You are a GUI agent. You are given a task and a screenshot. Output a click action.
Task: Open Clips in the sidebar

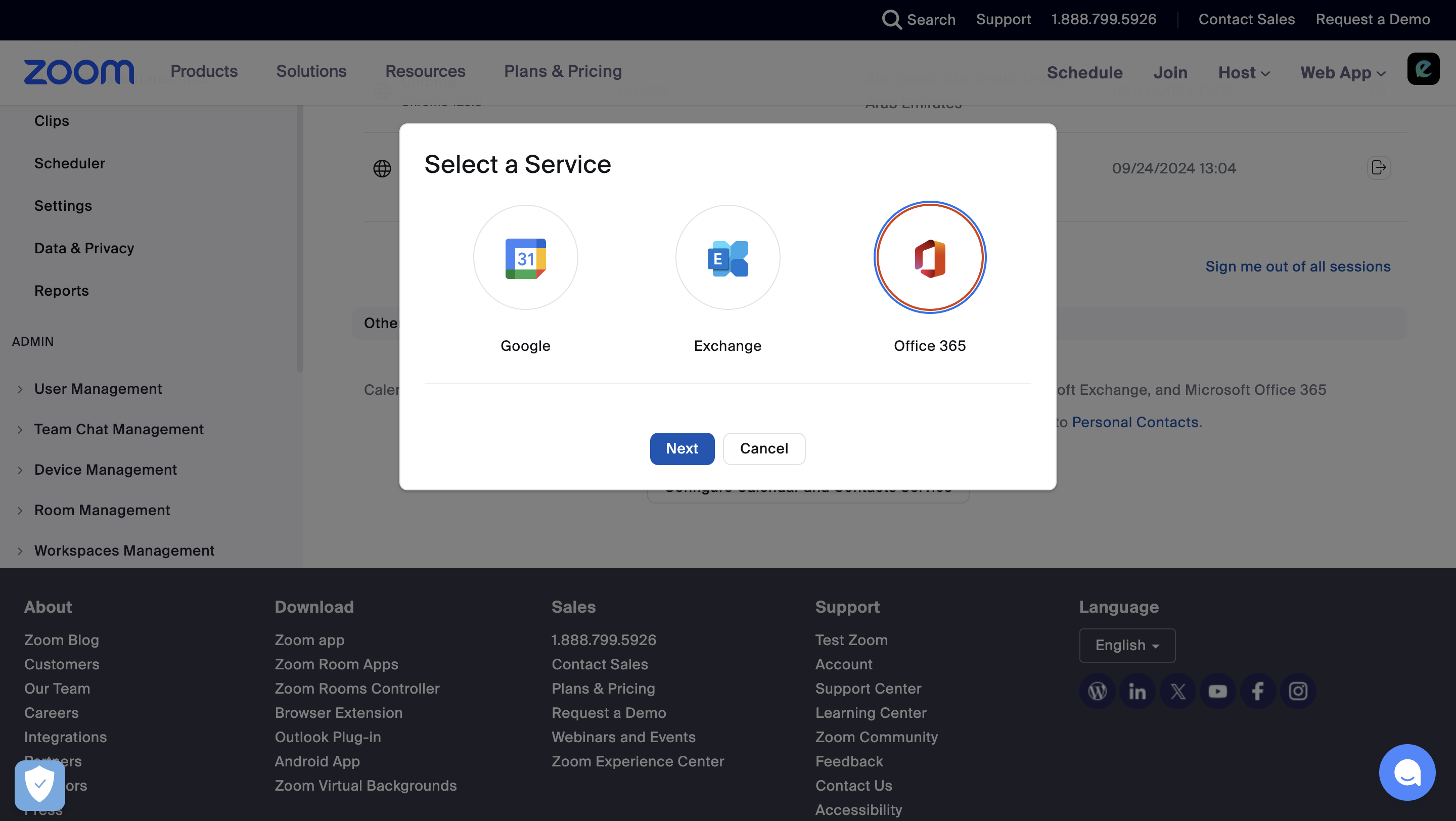[52, 121]
